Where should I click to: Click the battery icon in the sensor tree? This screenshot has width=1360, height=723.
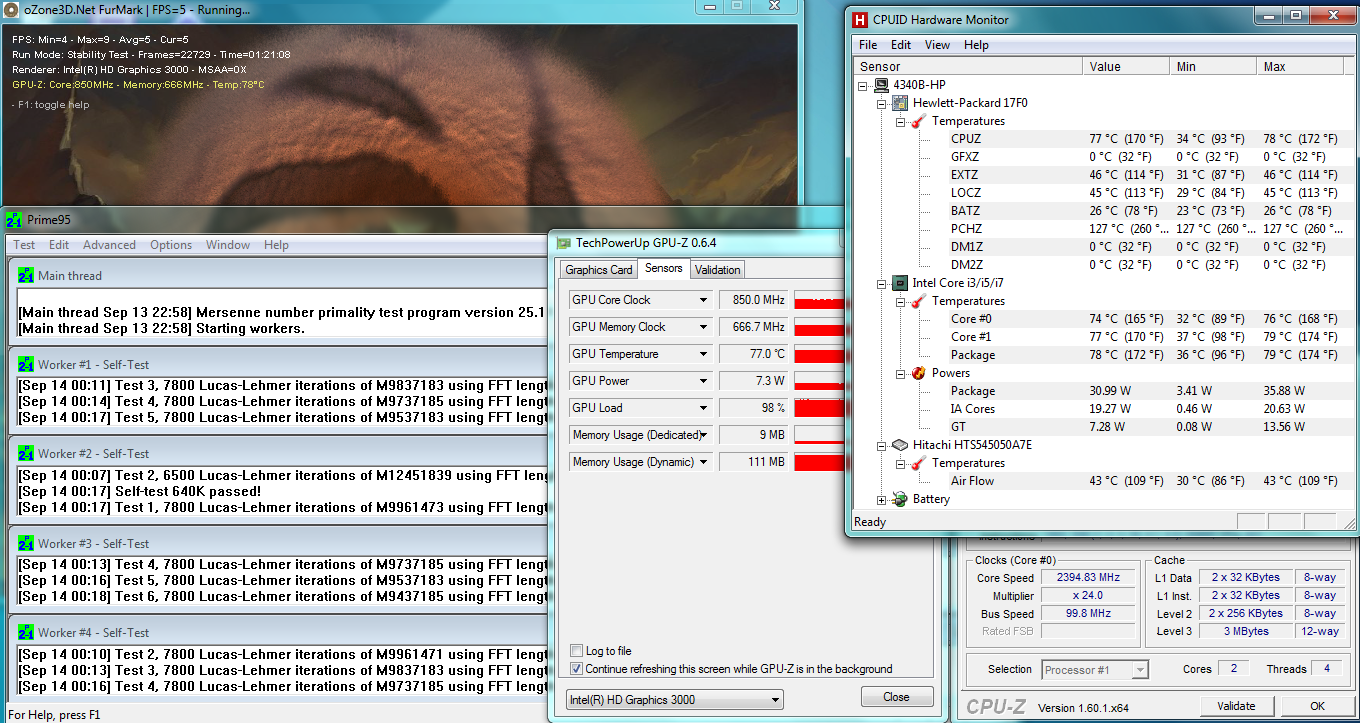click(x=900, y=499)
